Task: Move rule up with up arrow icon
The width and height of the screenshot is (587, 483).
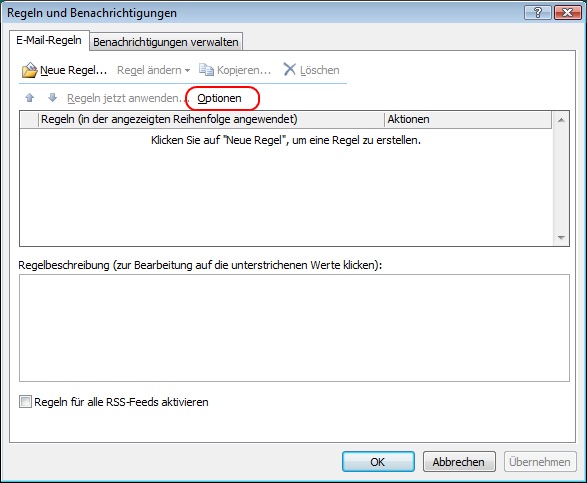Action: coord(30,98)
